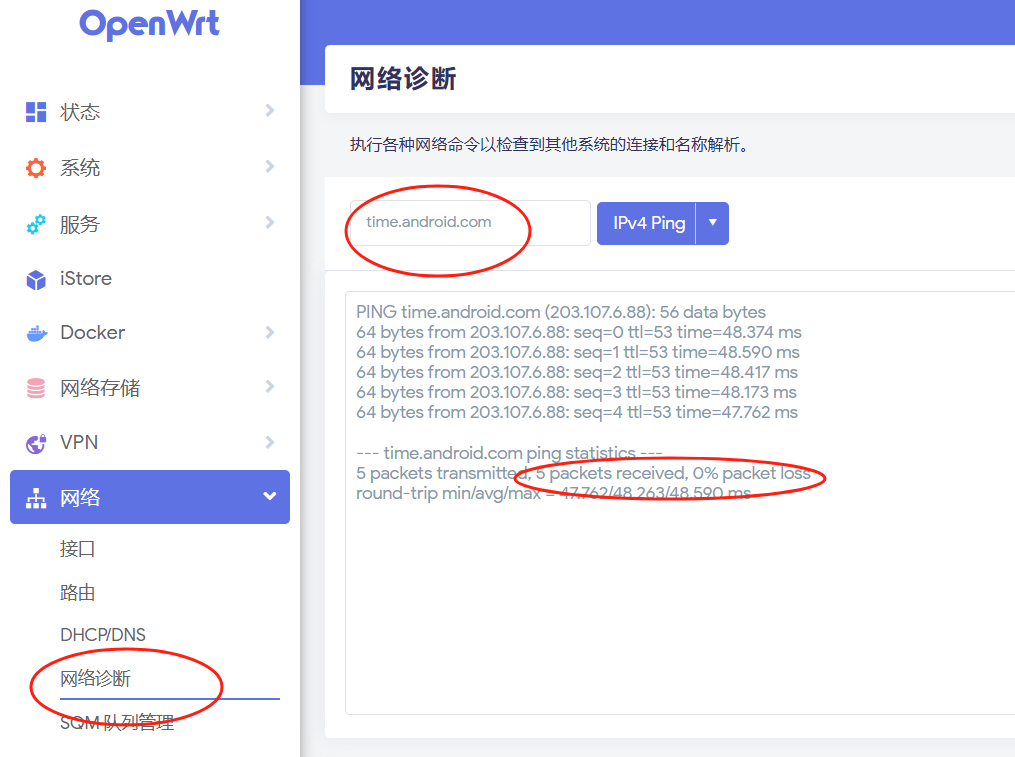1015x757 pixels.
Task: Expand the 网络存储 menu chevron
Action: [x=270, y=387]
